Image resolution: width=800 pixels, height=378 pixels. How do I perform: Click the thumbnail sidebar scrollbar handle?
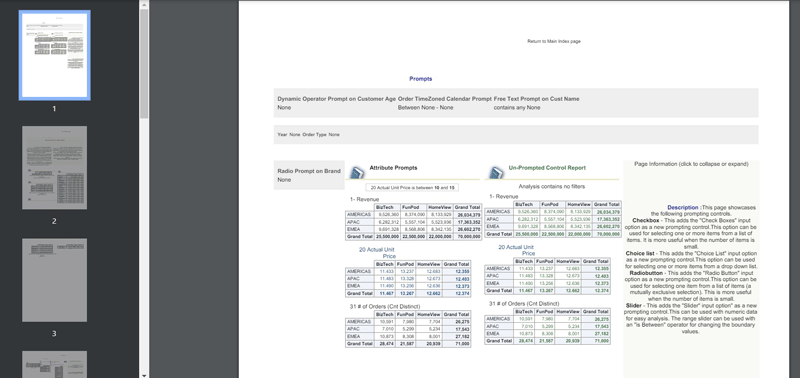click(x=144, y=64)
